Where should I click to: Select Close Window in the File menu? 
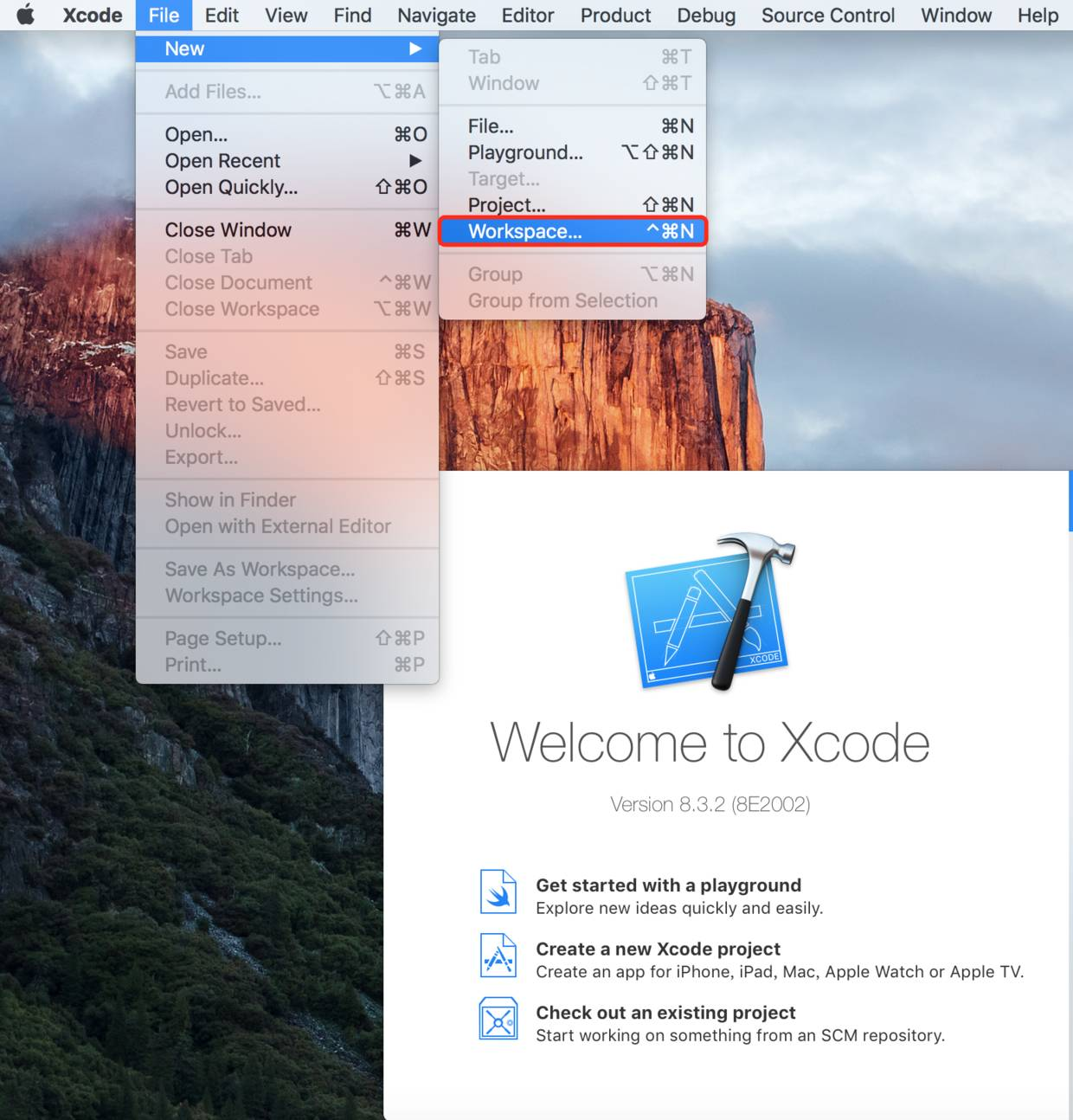(x=287, y=230)
